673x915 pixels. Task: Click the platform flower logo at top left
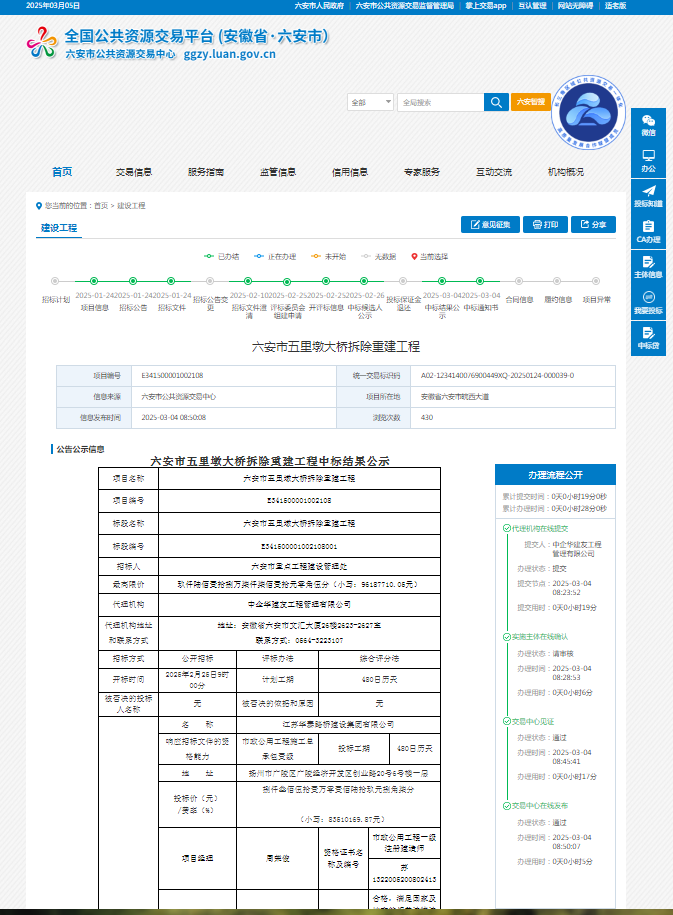[42, 43]
